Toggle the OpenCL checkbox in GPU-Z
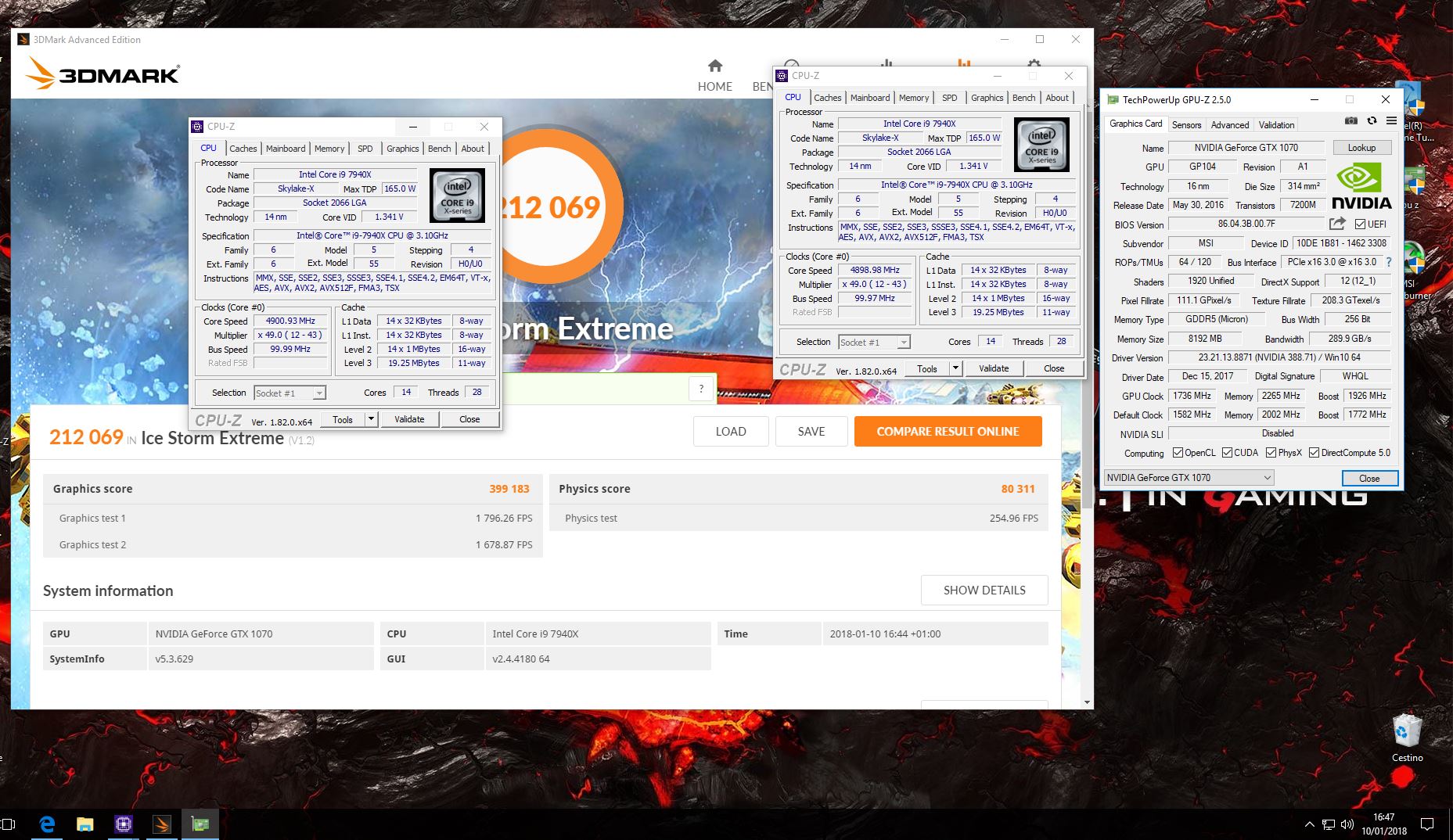The width and height of the screenshot is (1453, 840). [x=1178, y=452]
